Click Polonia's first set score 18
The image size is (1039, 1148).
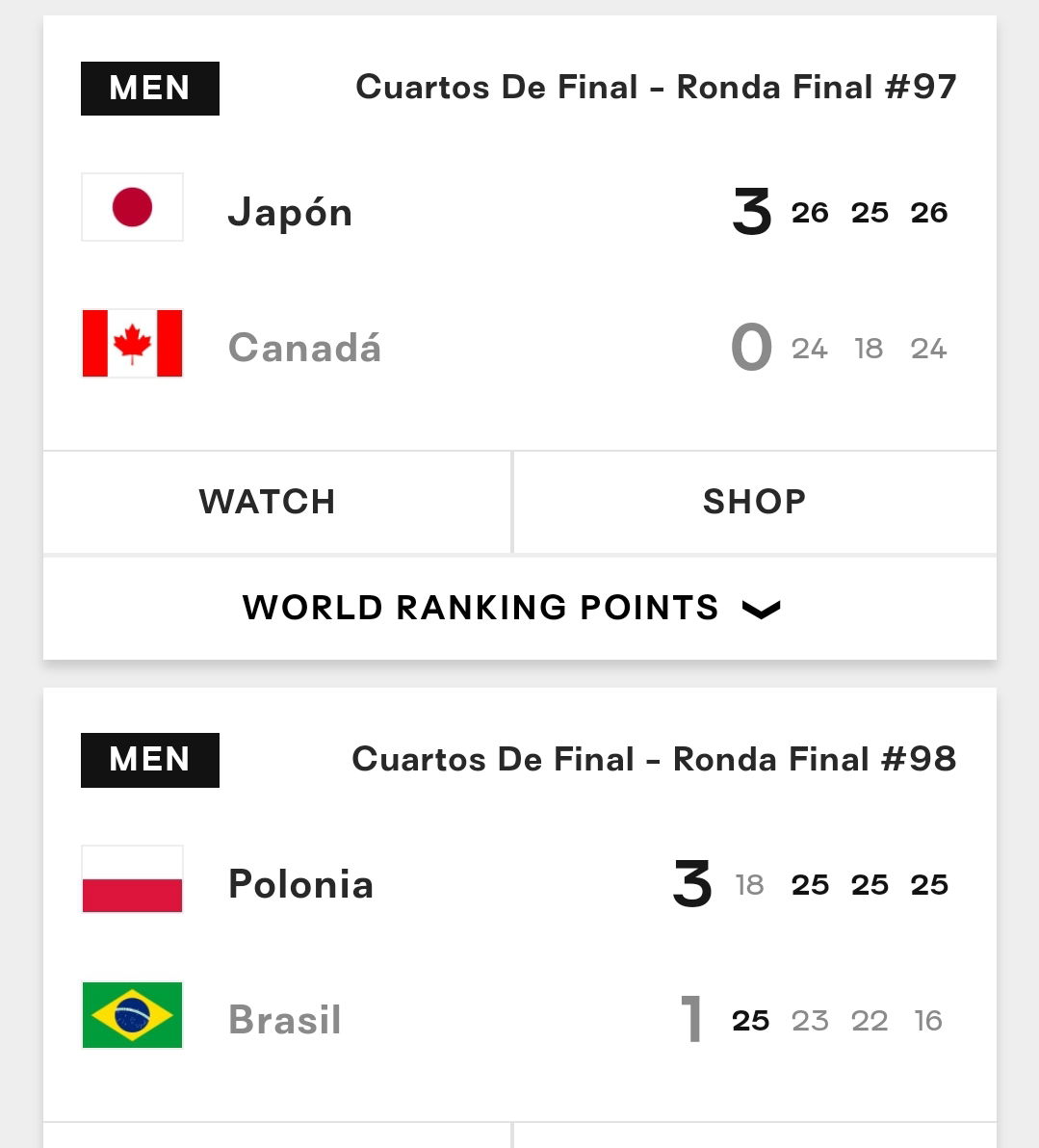750,885
